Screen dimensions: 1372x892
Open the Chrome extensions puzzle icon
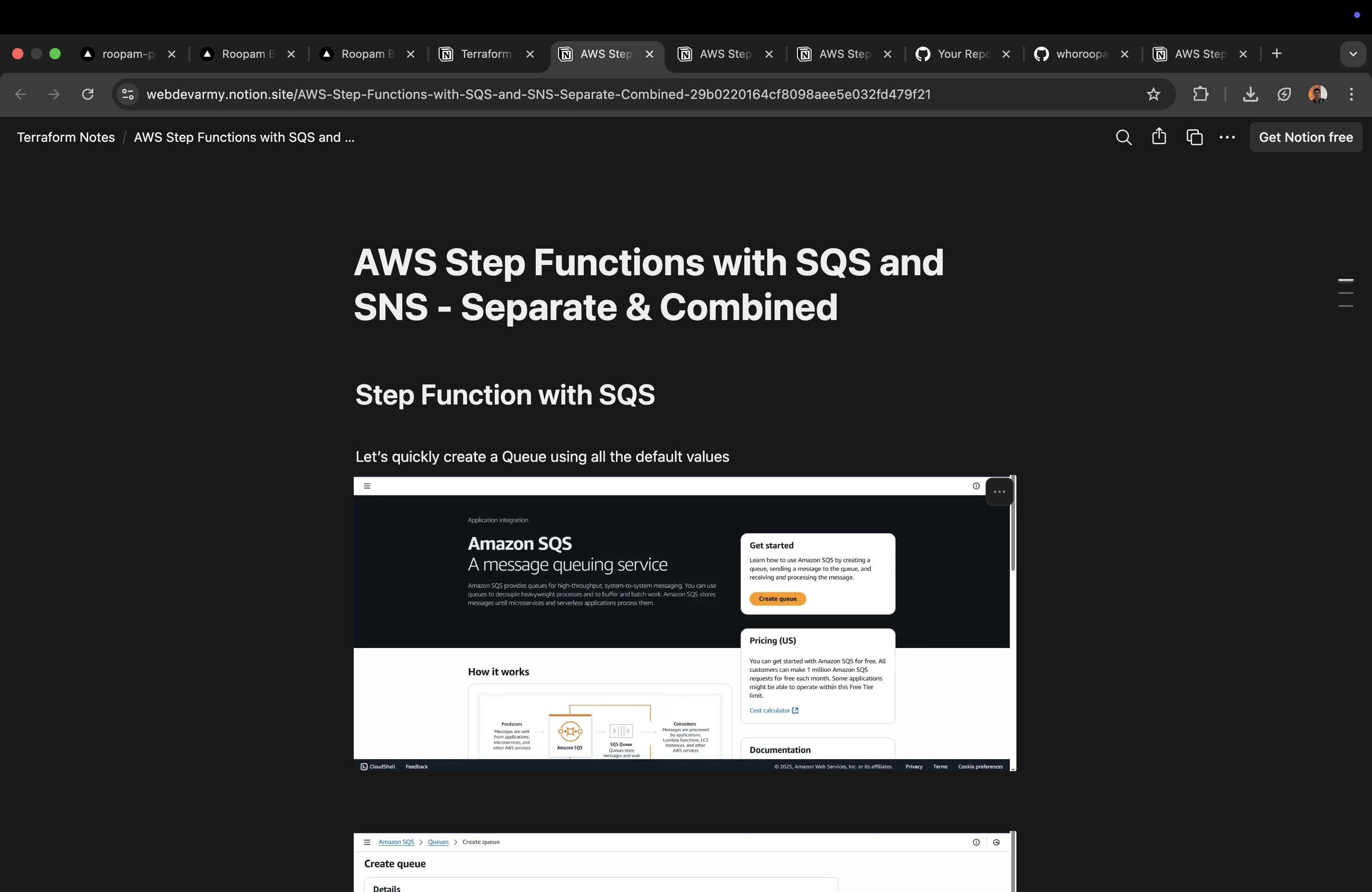tap(1200, 94)
